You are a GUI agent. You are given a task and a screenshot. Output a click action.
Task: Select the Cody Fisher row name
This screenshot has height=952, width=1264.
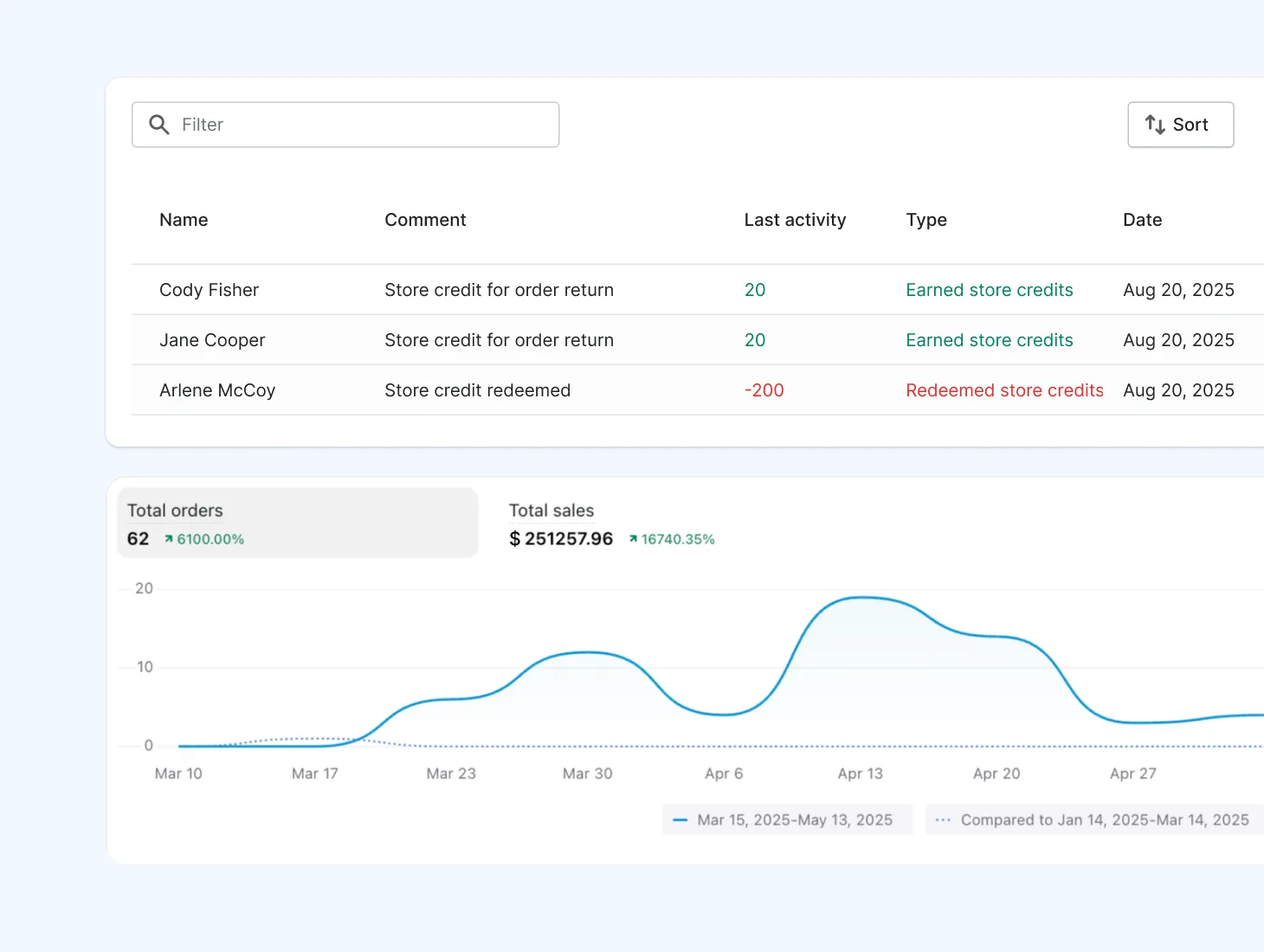(x=209, y=290)
